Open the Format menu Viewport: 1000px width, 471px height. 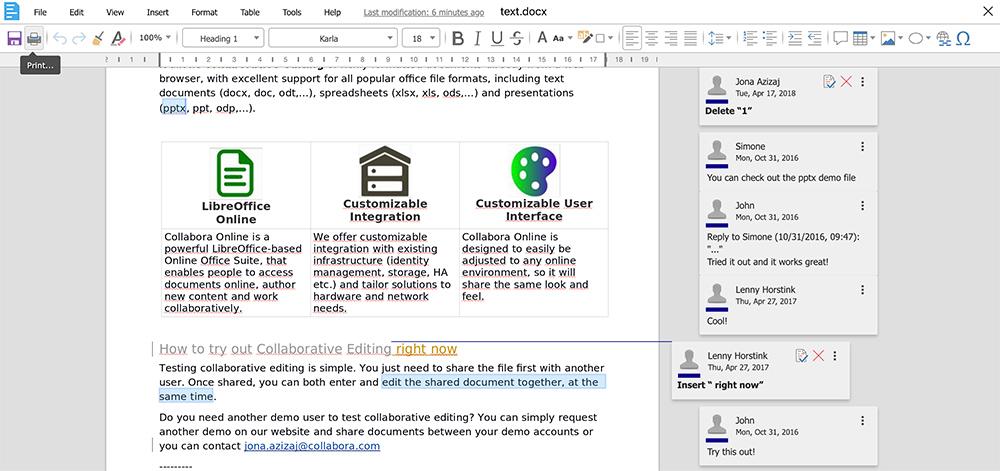(x=204, y=12)
